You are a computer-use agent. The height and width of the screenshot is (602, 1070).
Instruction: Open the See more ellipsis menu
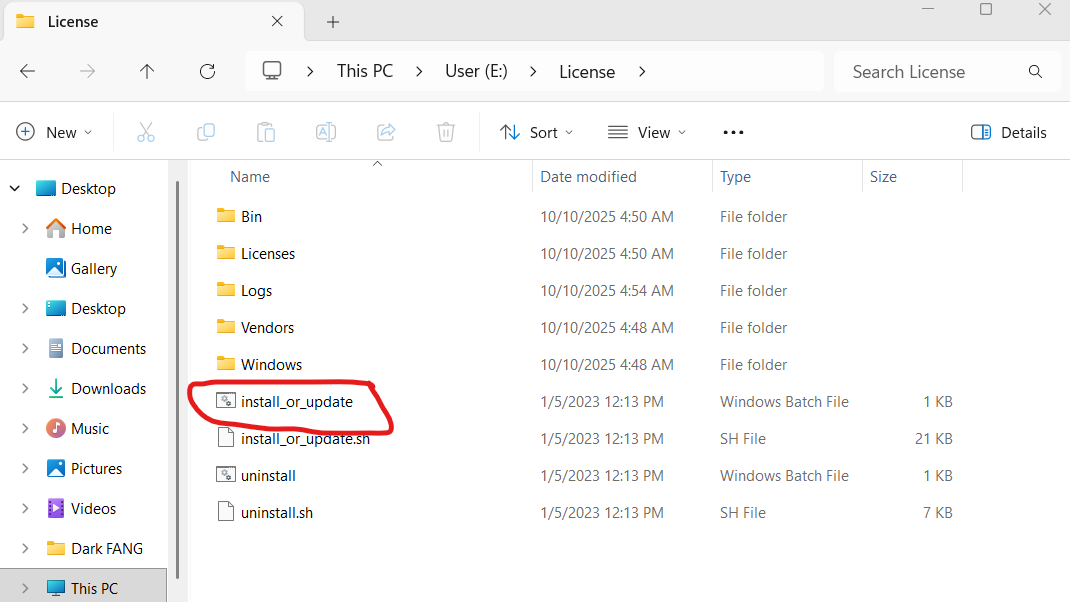[733, 131]
